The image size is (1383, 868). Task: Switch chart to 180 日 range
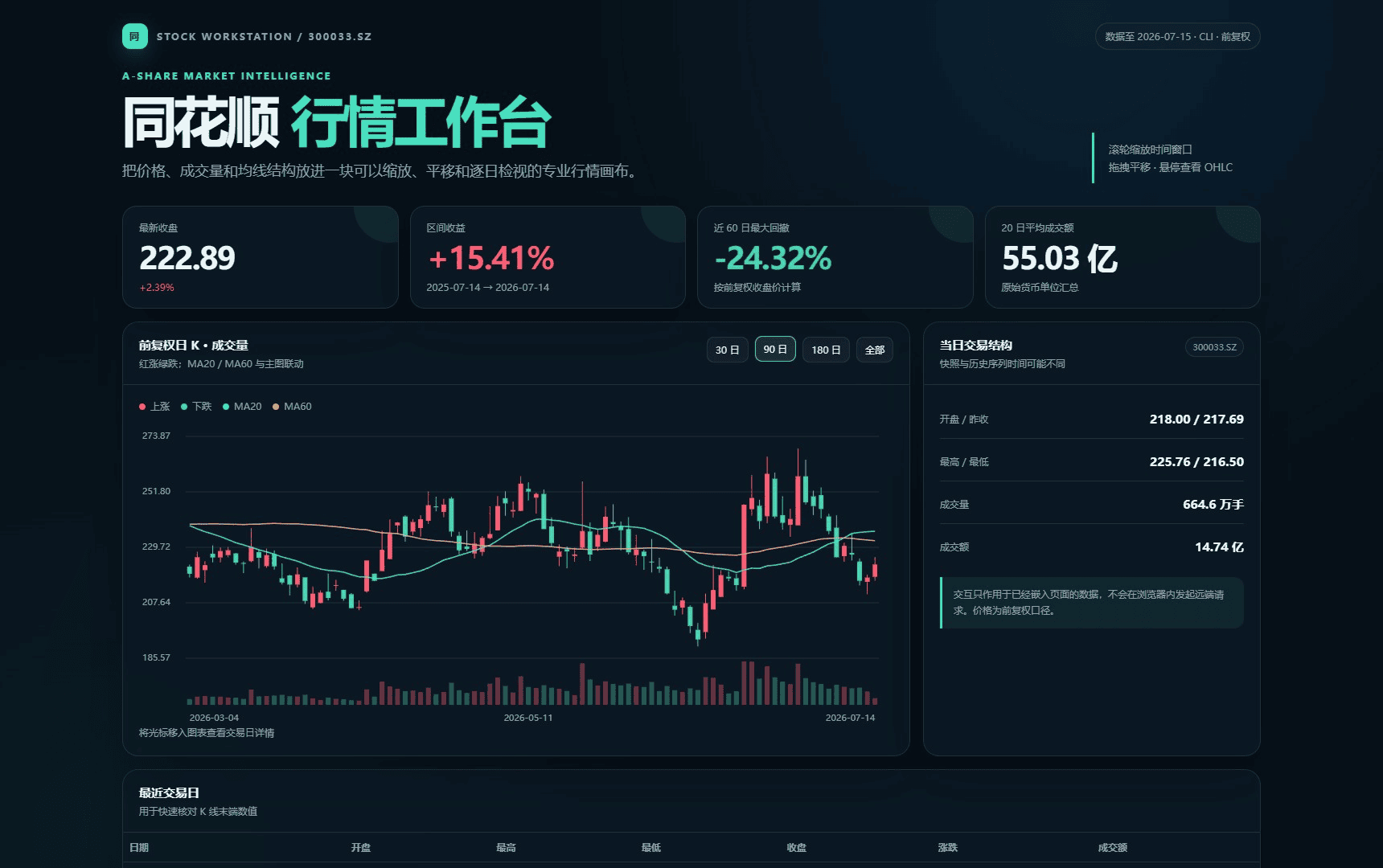pos(826,350)
